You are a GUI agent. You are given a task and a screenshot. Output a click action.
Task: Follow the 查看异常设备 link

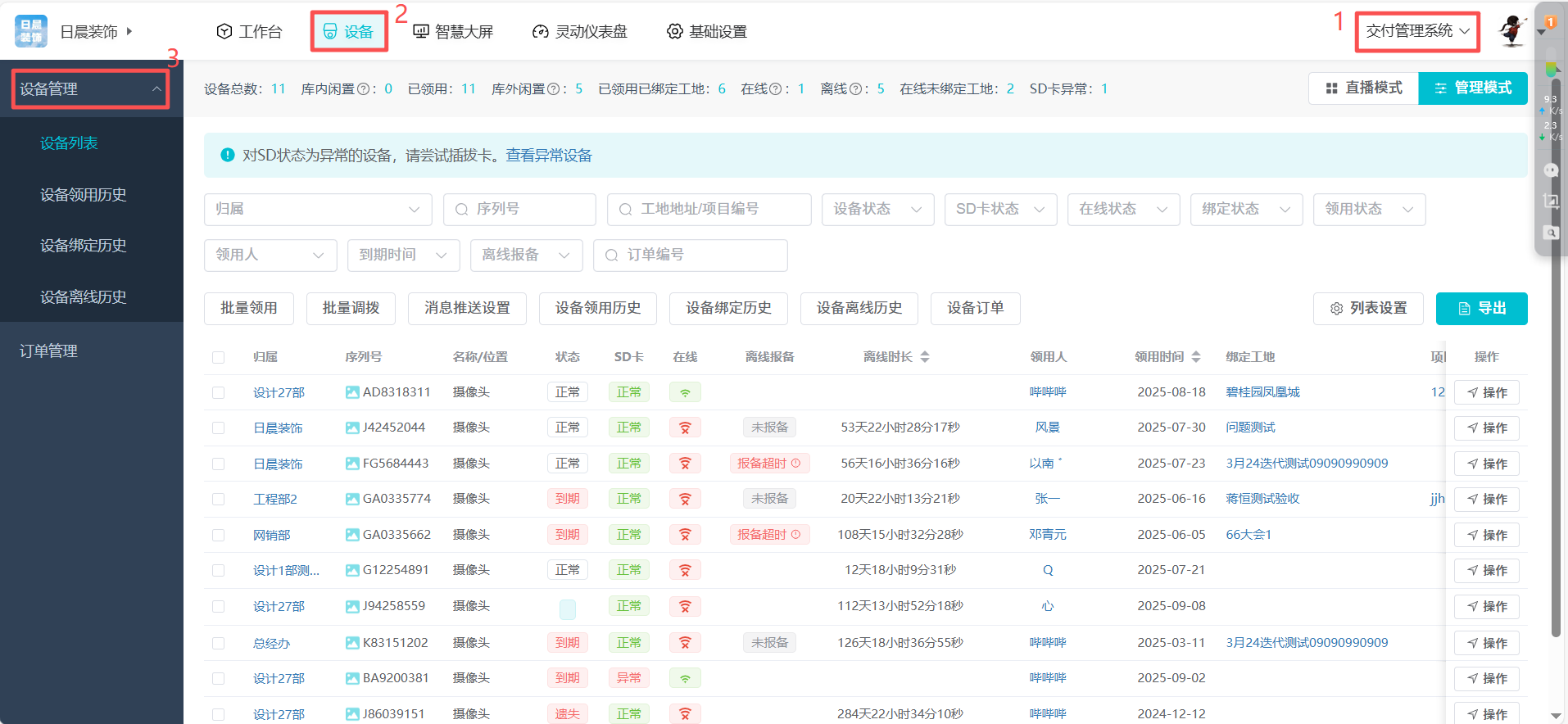(549, 156)
